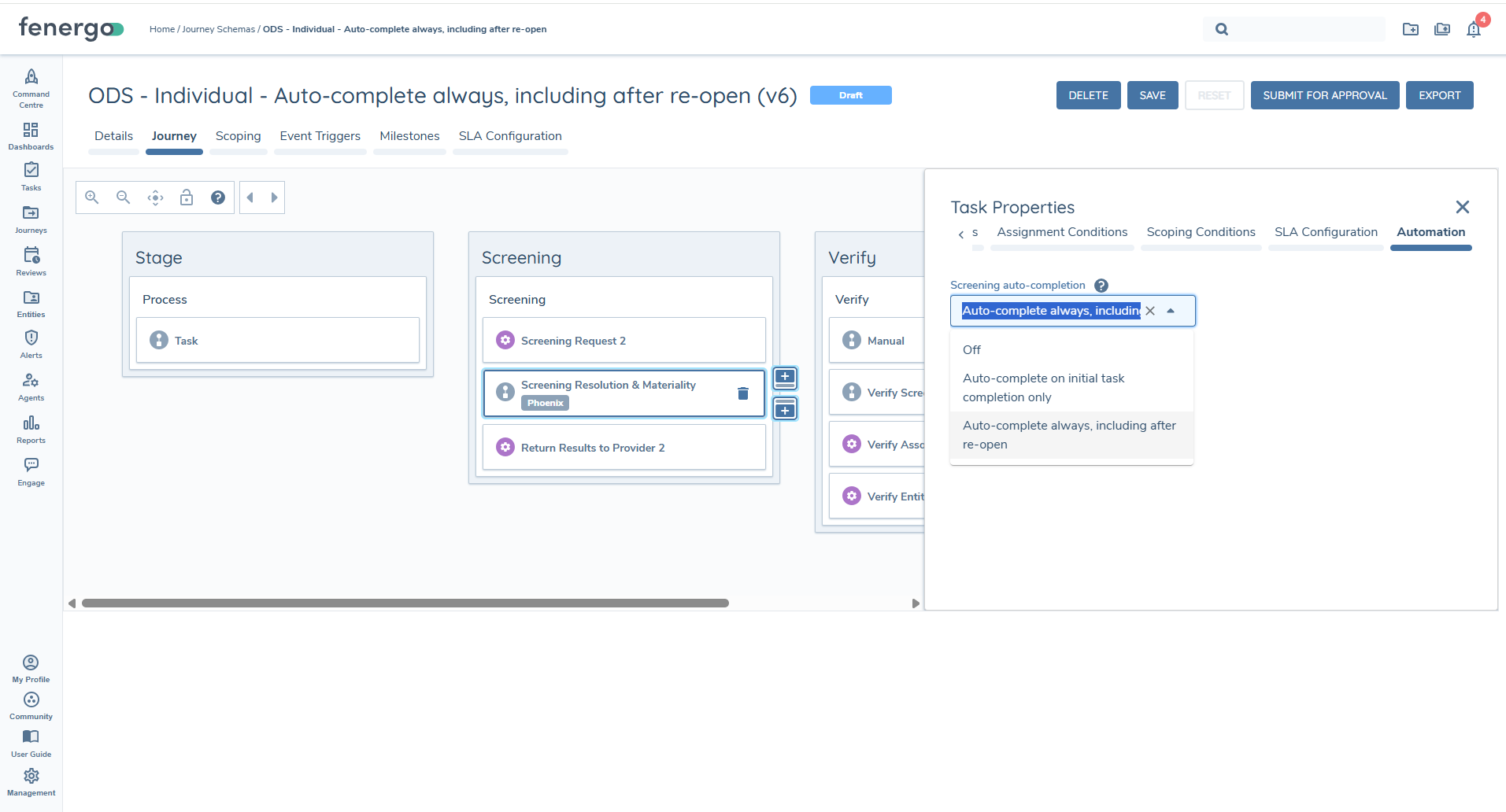Viewport: 1506px width, 812px height.
Task: Click the EXPORT button
Action: click(x=1439, y=95)
